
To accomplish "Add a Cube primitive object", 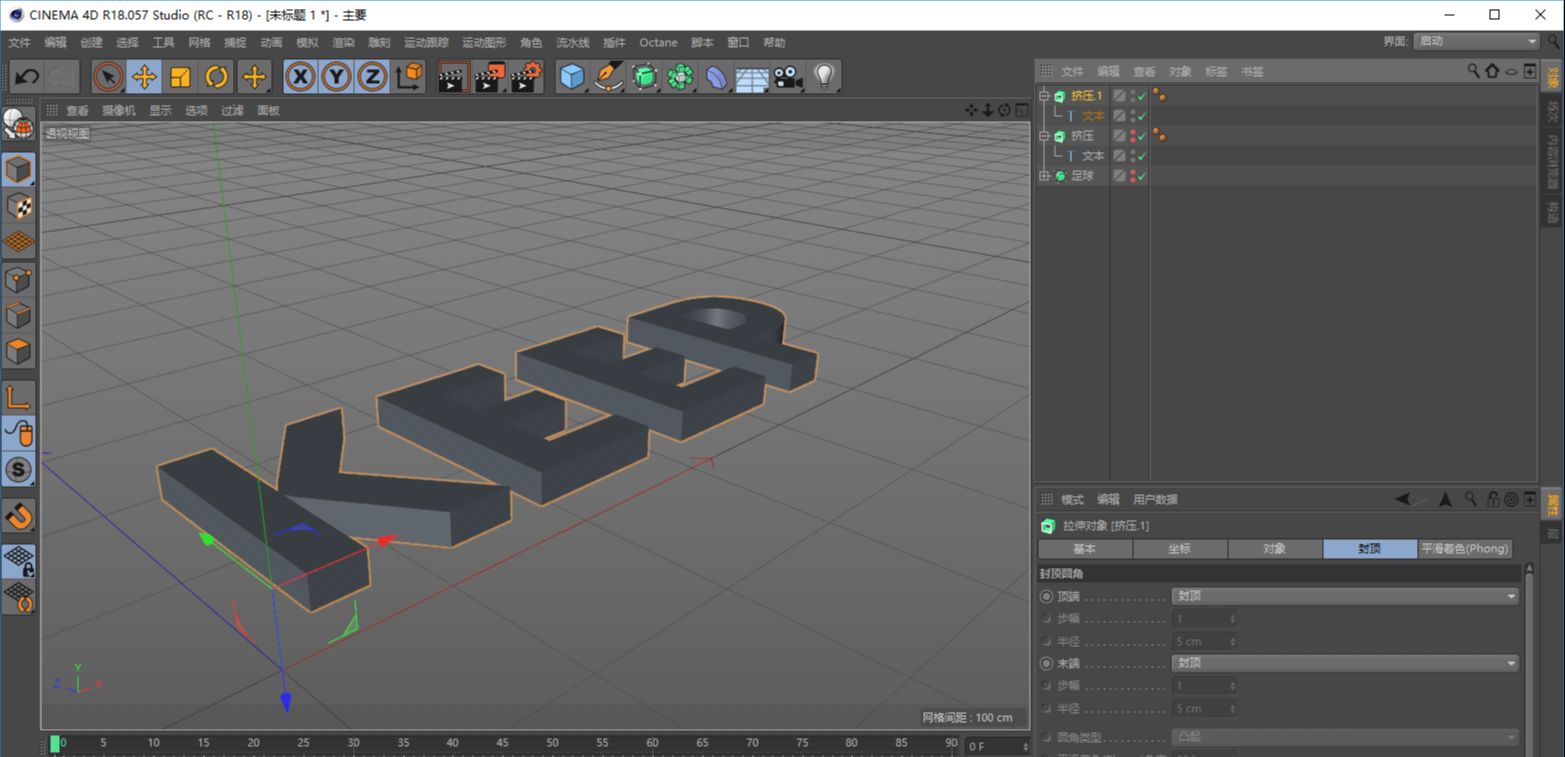I will coord(572,77).
